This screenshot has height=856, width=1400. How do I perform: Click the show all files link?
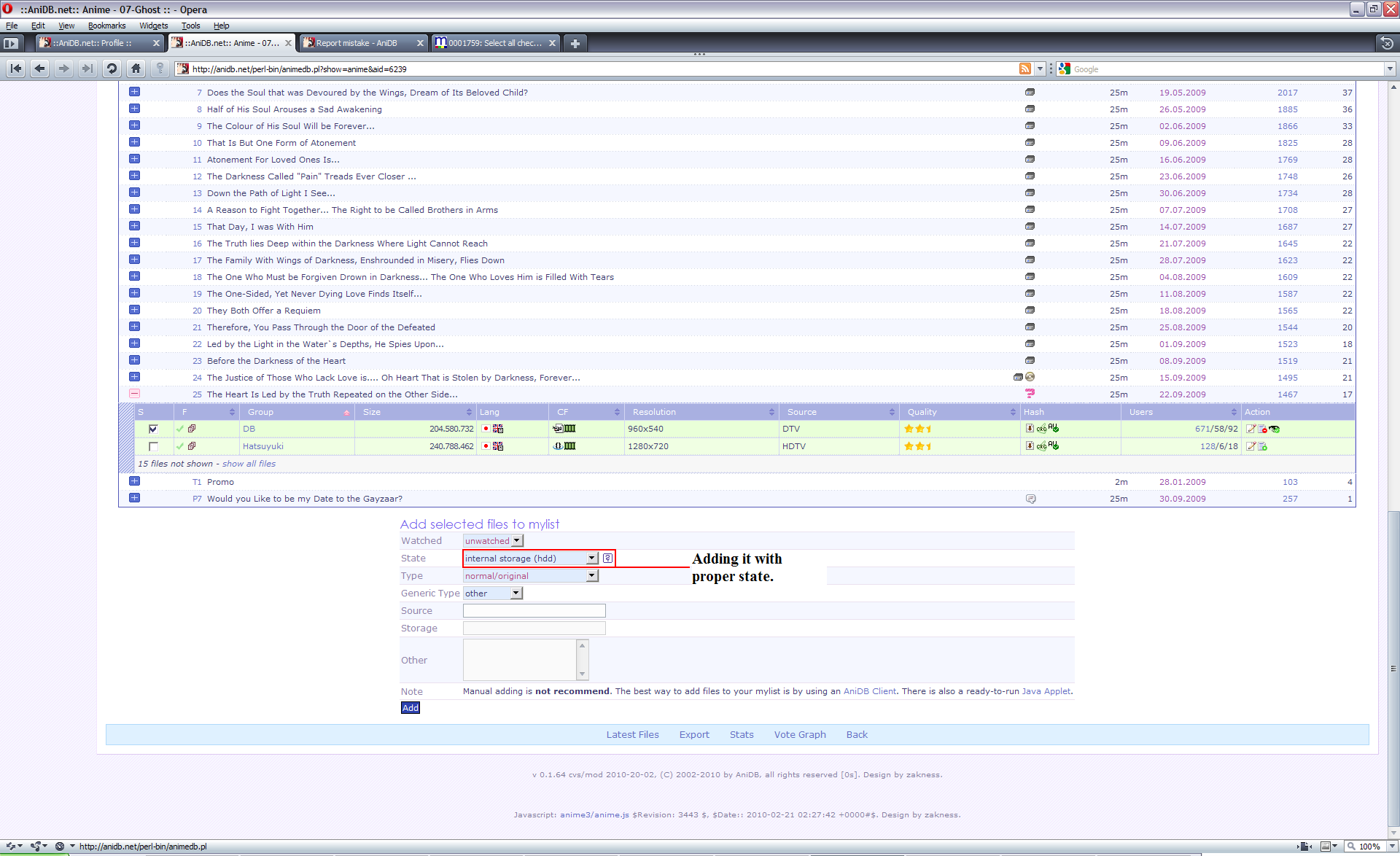coord(249,464)
